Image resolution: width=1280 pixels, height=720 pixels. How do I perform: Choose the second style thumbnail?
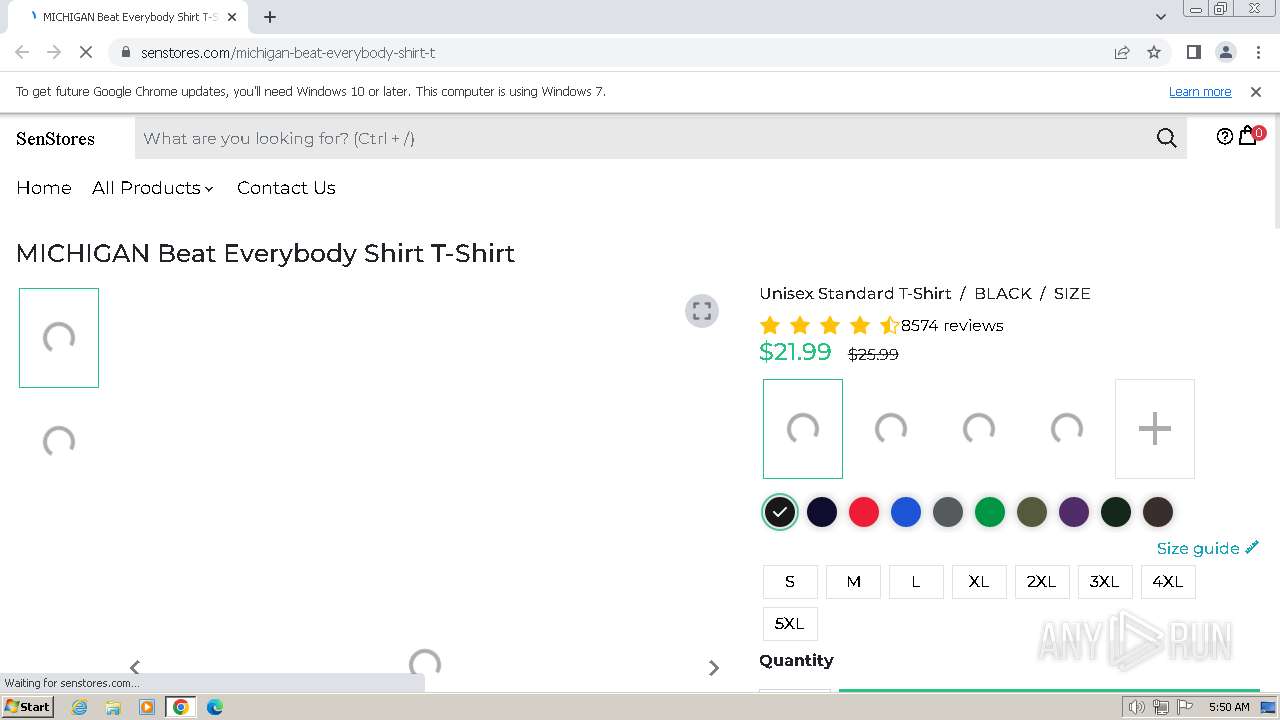tap(891, 429)
